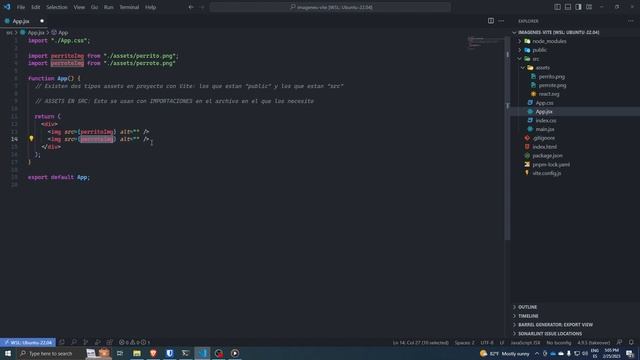
Task: Open package.json in Explorer
Action: (x=547, y=156)
